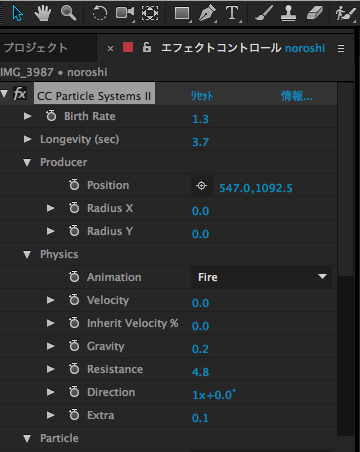Toggle the Gravity stopwatch
Viewport: 360px width, 452px height.
coord(74,346)
